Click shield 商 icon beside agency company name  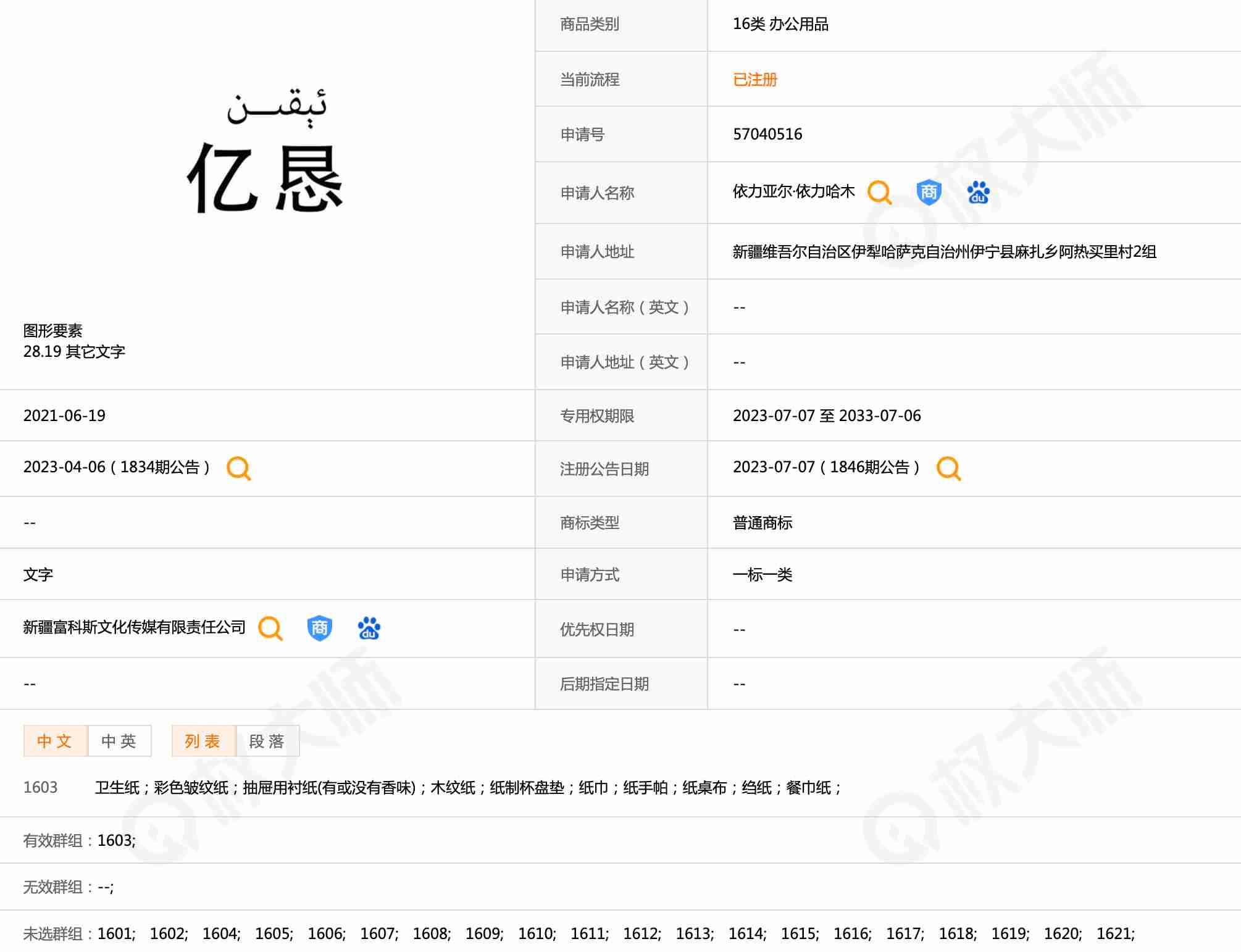coord(319,628)
